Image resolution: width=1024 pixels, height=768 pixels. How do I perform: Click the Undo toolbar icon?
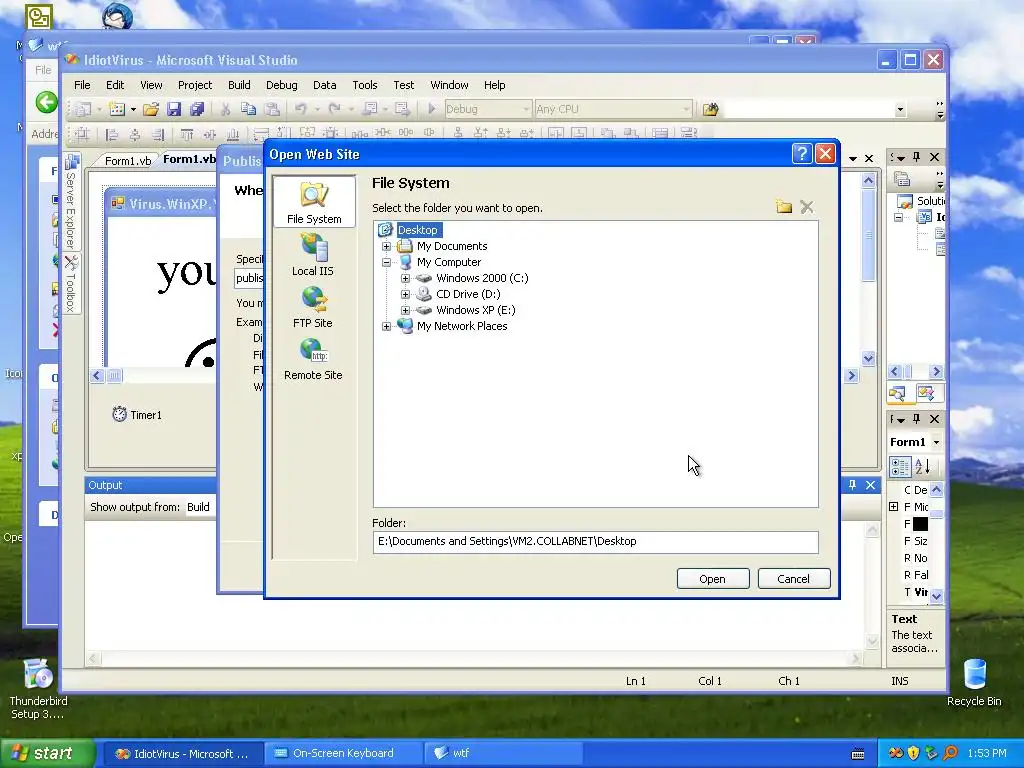pyautogui.click(x=301, y=109)
